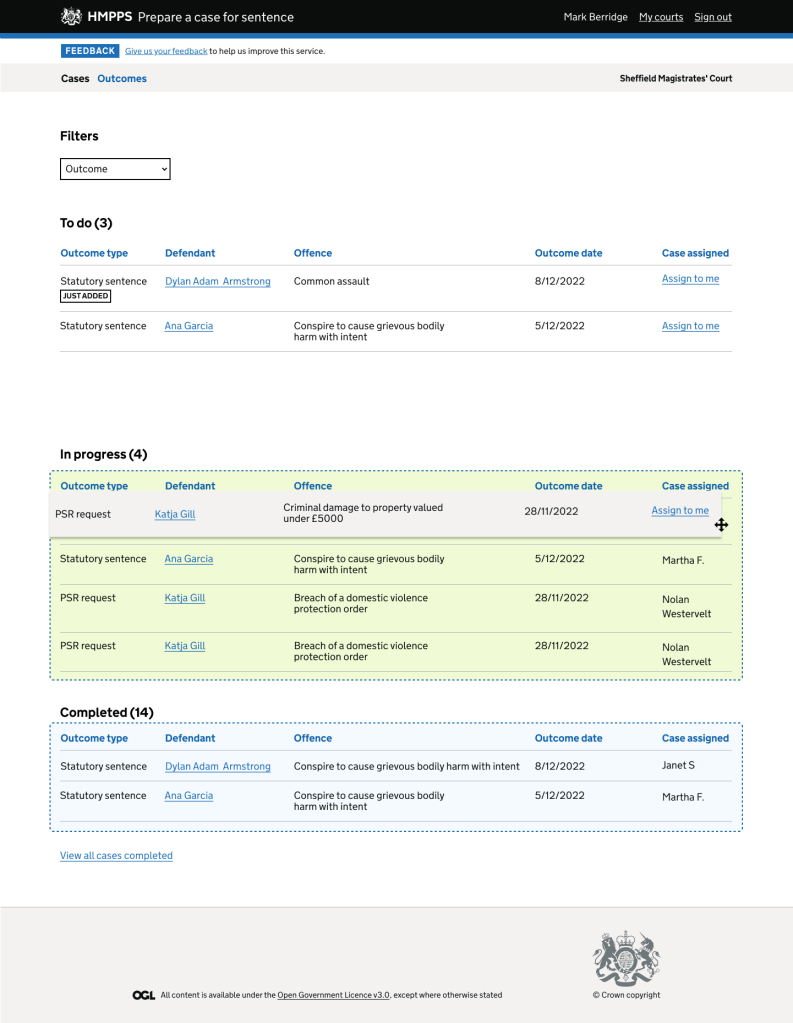The width and height of the screenshot is (793, 1023).
Task: Click the blue FEEDBACK badge
Action: coord(90,51)
